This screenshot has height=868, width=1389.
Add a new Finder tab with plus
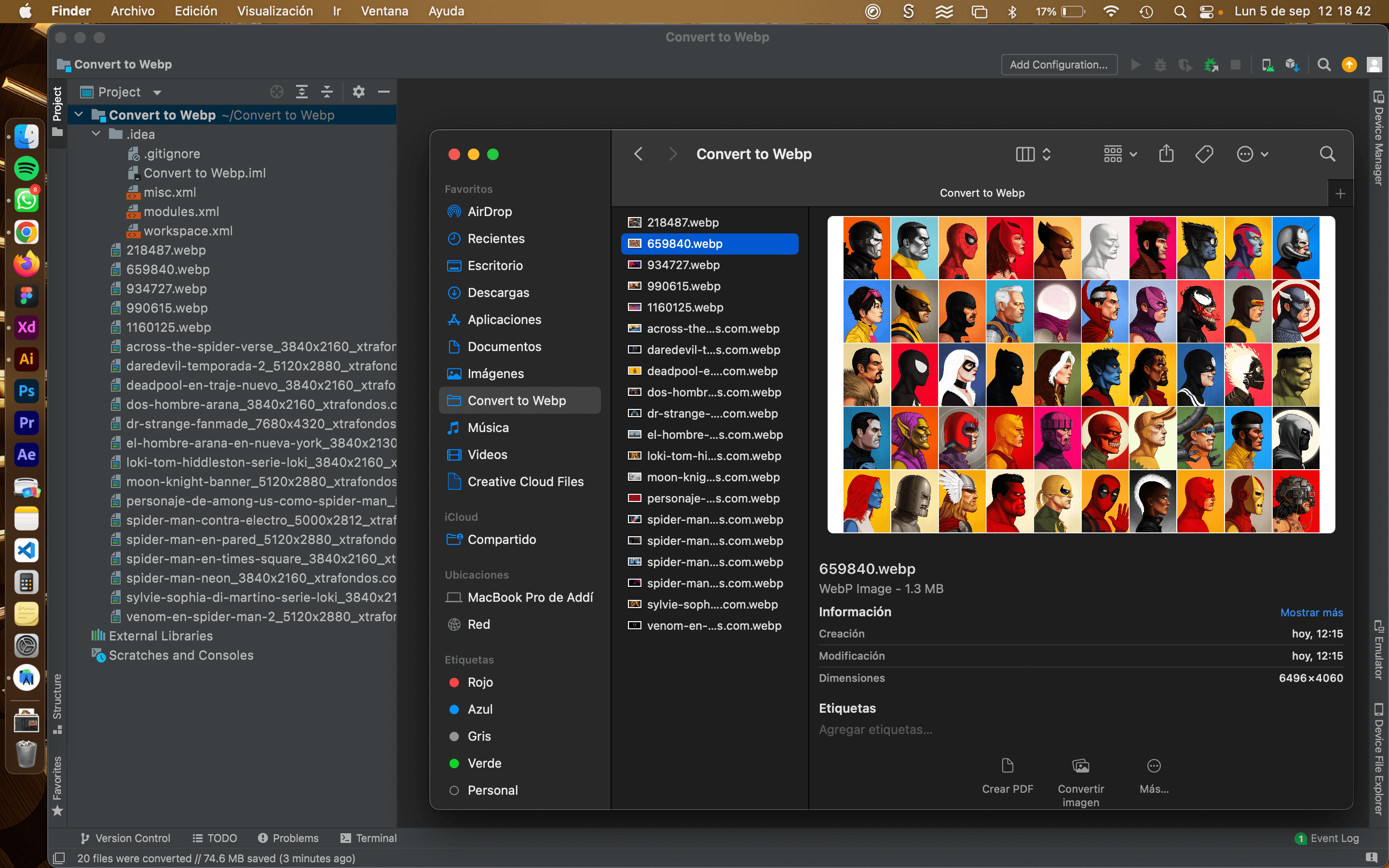1340,193
